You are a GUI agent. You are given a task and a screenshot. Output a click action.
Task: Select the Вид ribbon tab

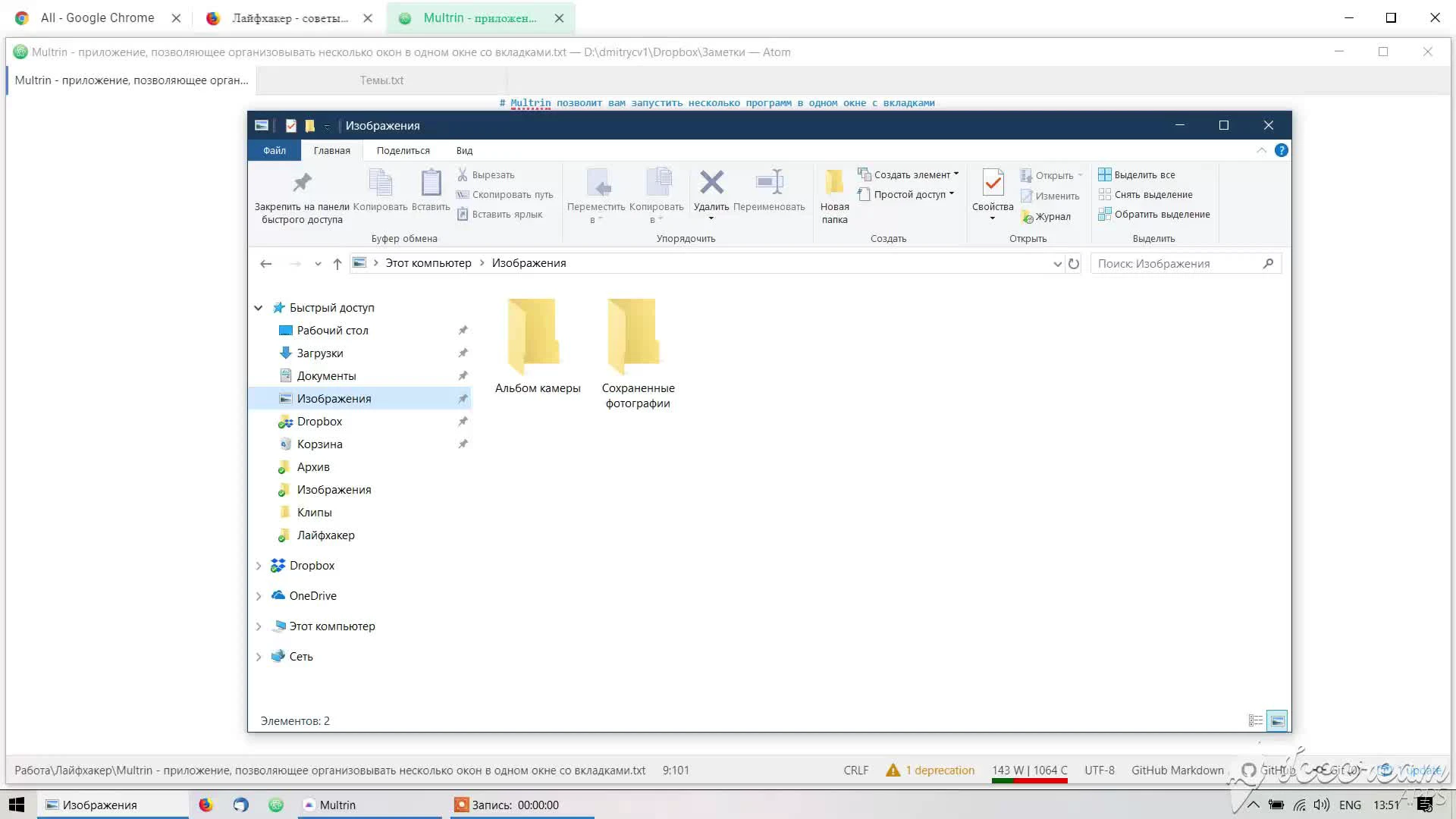click(x=464, y=151)
